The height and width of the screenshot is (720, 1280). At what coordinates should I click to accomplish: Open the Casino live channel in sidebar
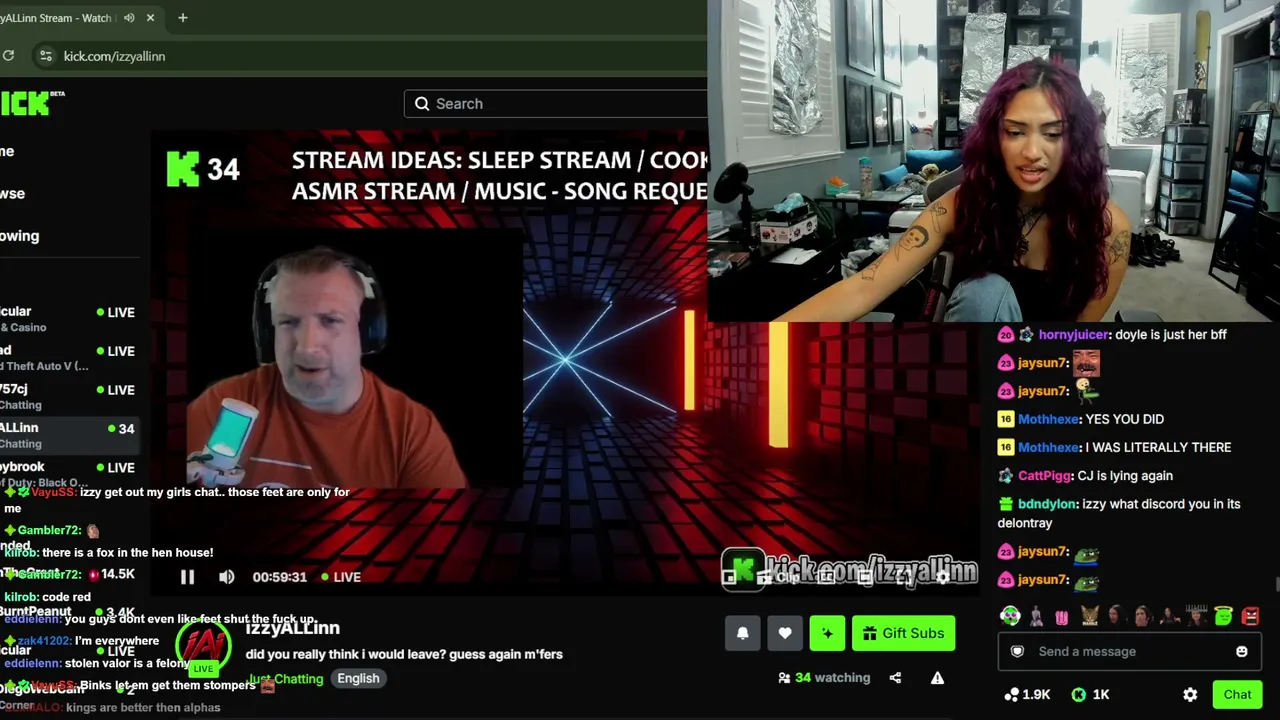(x=68, y=318)
